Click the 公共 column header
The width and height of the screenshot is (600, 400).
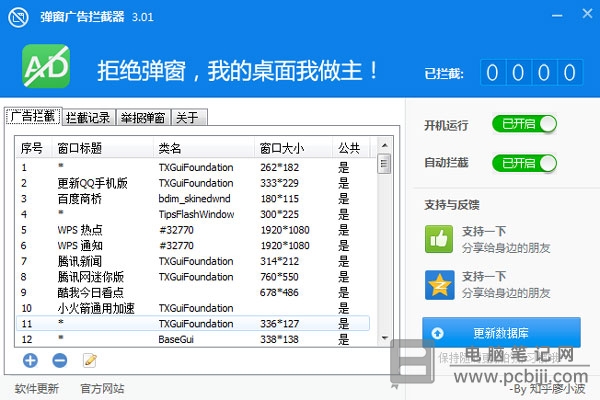click(351, 148)
